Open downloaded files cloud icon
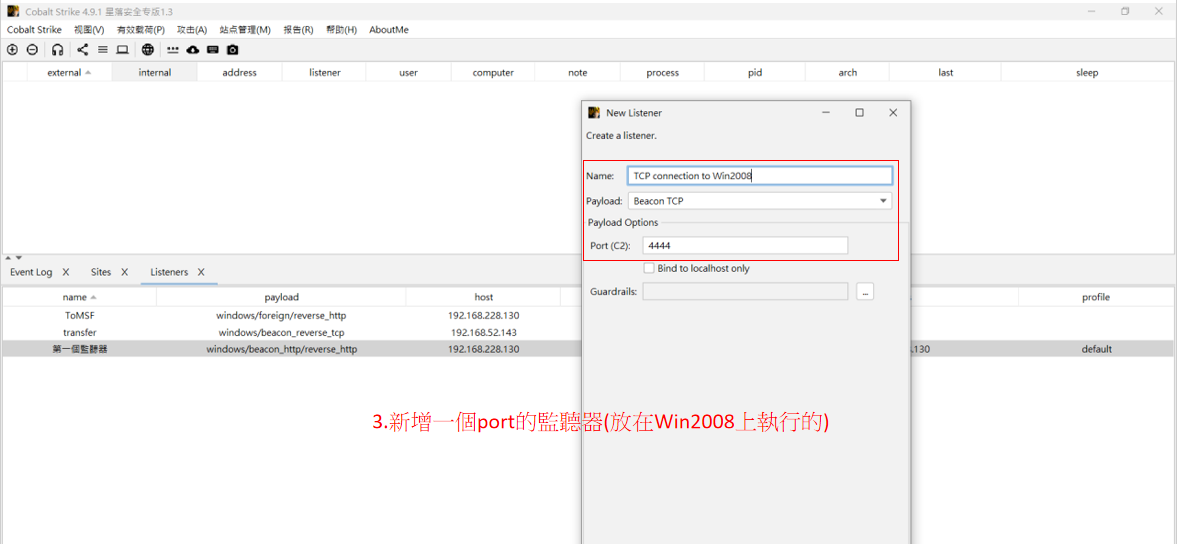Image resolution: width=1177 pixels, height=544 pixels. tap(193, 50)
